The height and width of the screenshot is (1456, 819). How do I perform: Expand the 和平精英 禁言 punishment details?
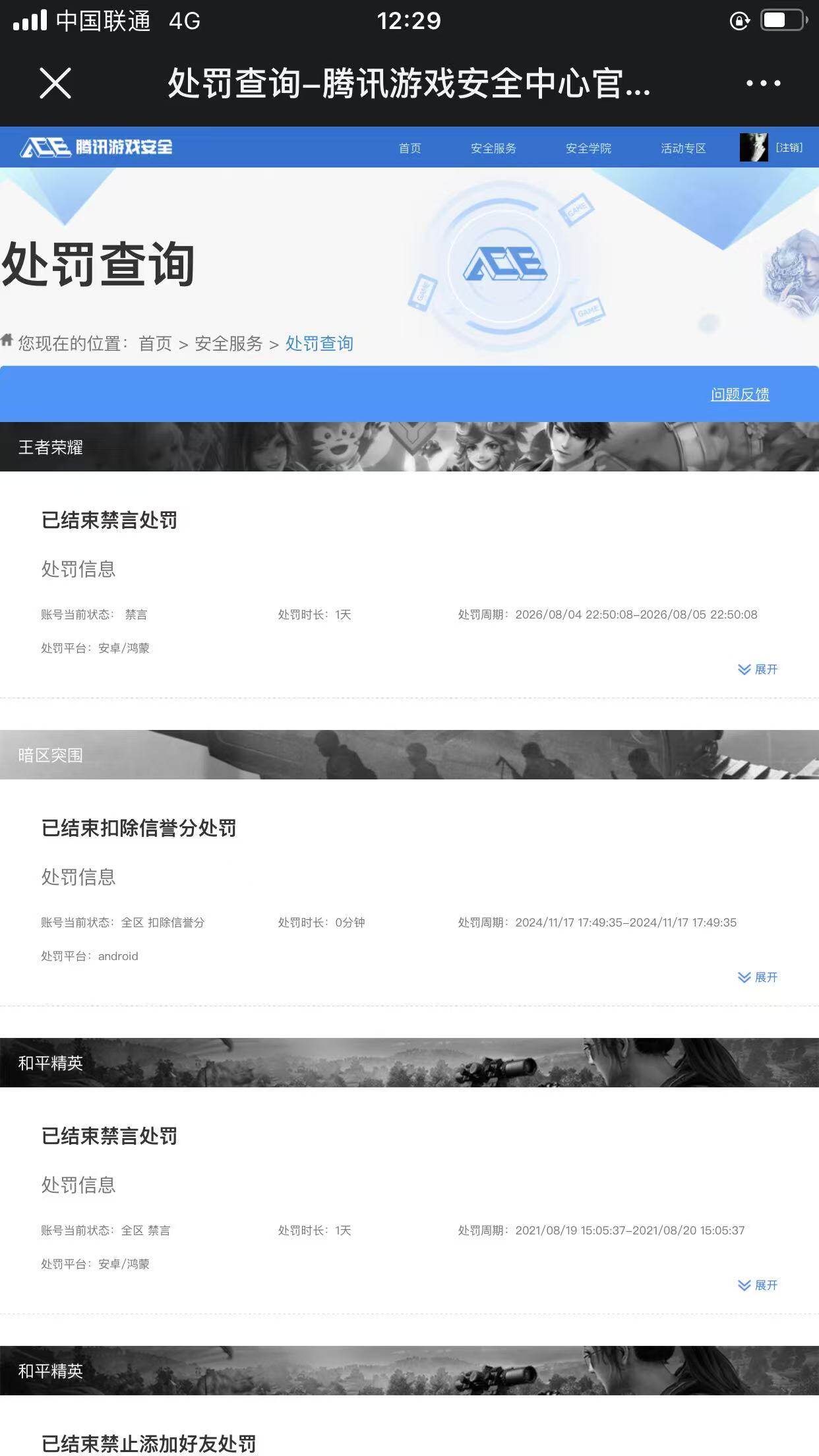(x=758, y=1285)
